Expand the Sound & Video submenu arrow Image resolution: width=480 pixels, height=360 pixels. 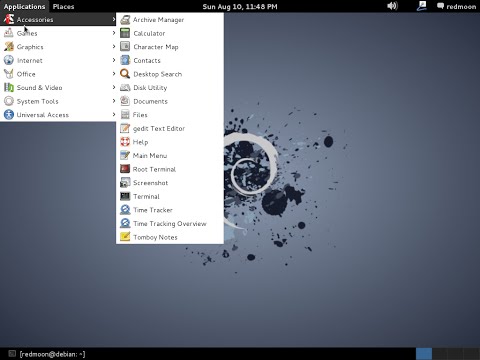114,87
